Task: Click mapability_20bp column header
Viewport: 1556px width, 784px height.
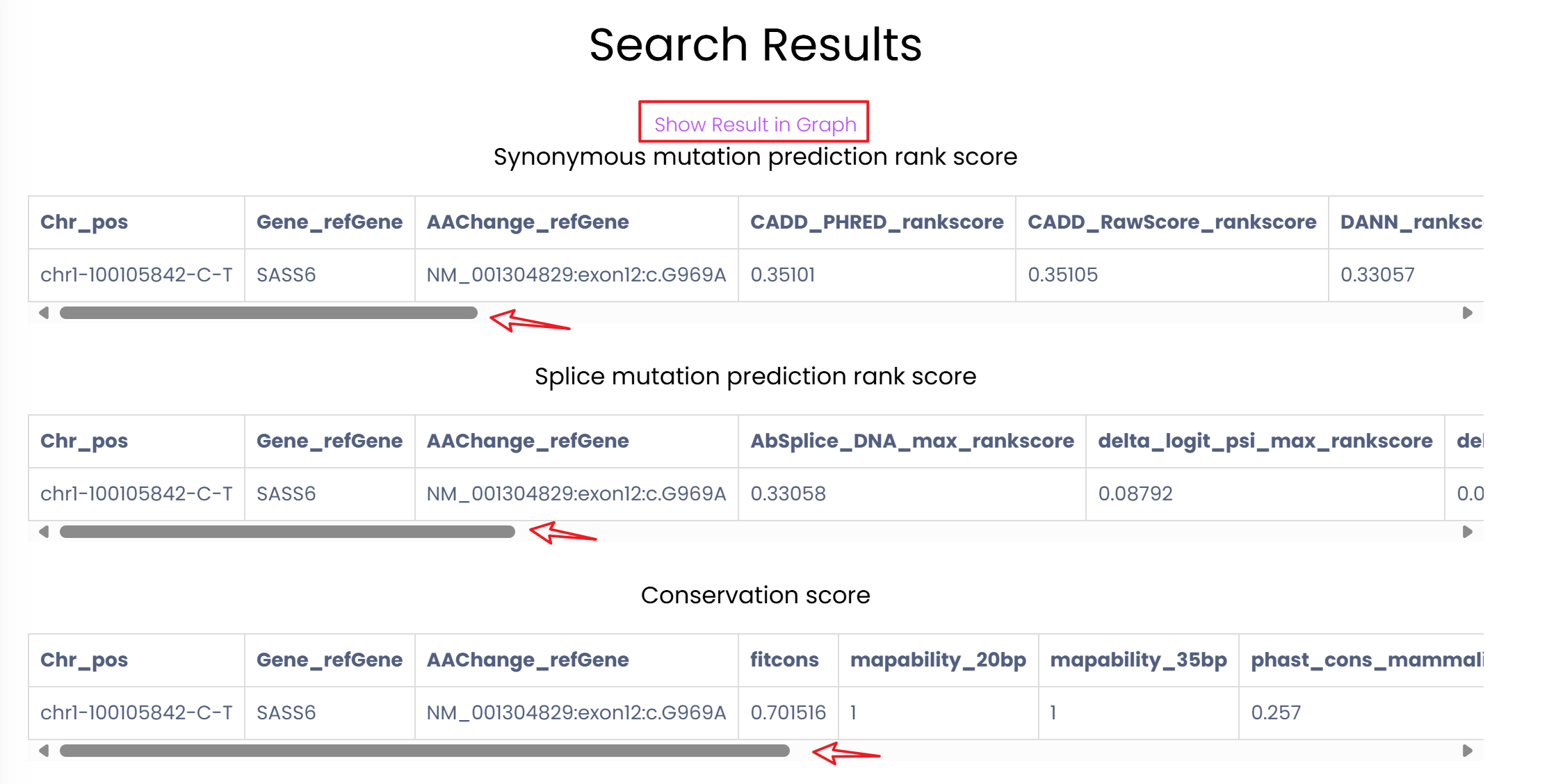Action: (x=937, y=660)
